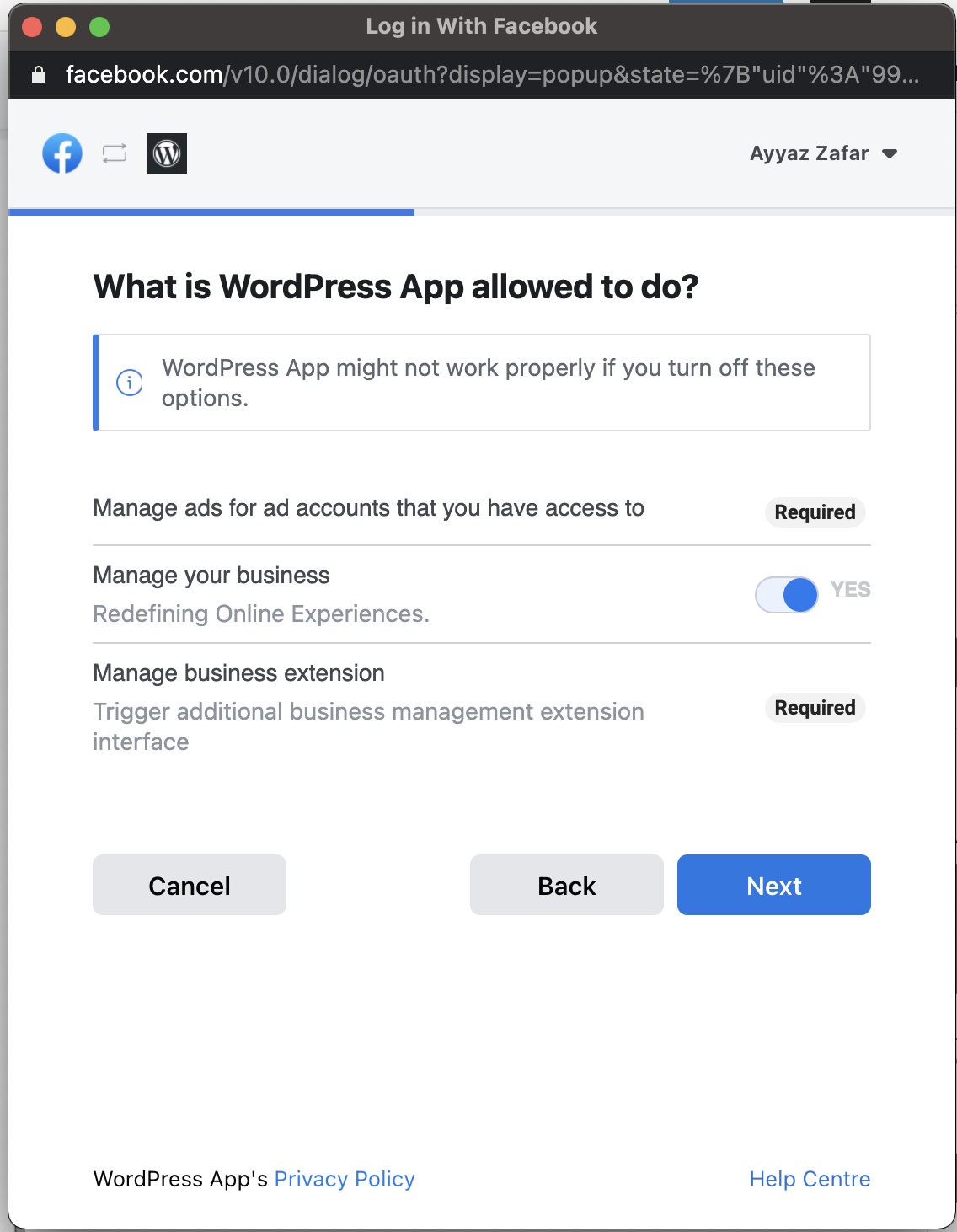957x1232 pixels.
Task: Open WordPress App's Privacy Policy link
Action: point(345,1179)
